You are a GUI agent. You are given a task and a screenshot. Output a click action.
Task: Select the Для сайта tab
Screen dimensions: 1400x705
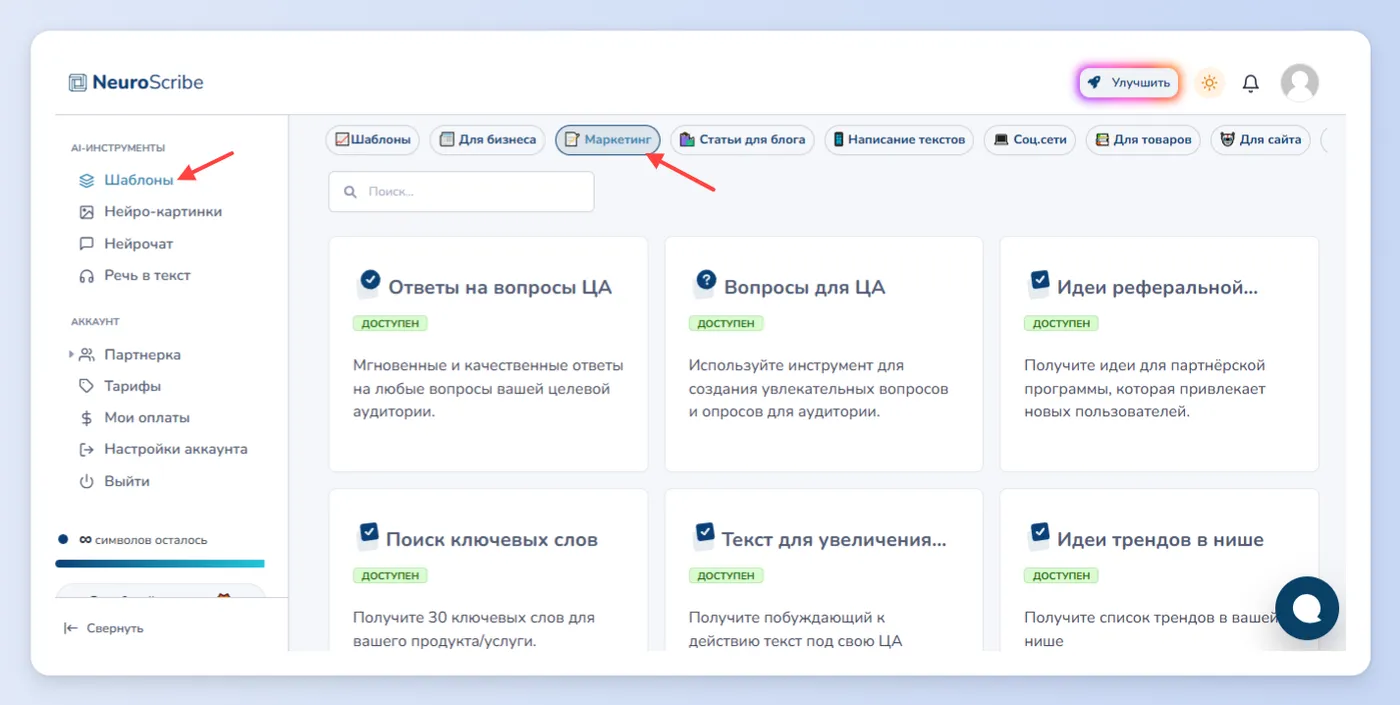click(1261, 140)
